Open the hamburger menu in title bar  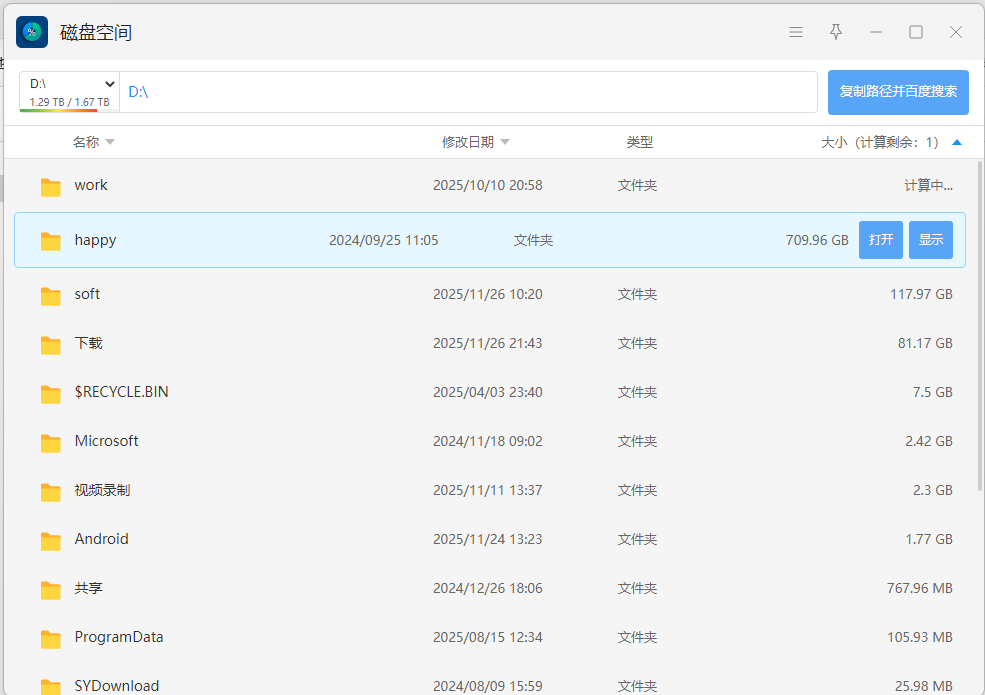point(796,32)
